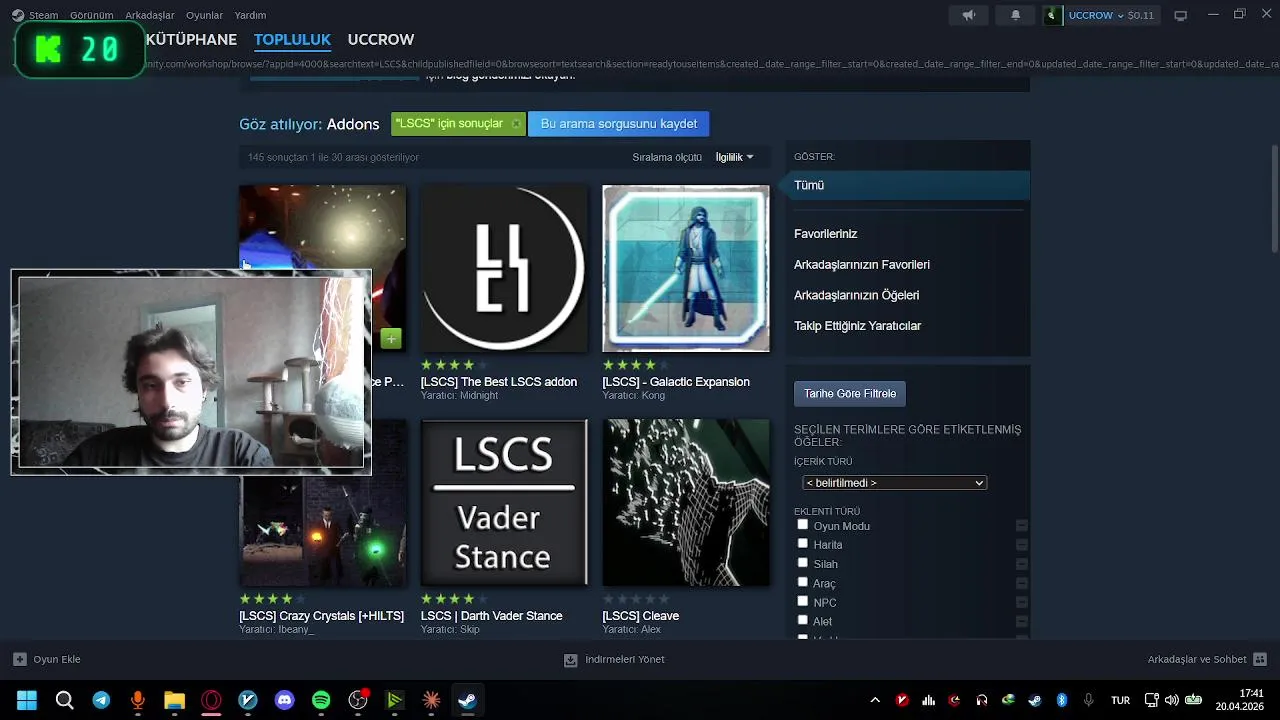Switch to the KÜTÜPHANE tab

pos(191,40)
